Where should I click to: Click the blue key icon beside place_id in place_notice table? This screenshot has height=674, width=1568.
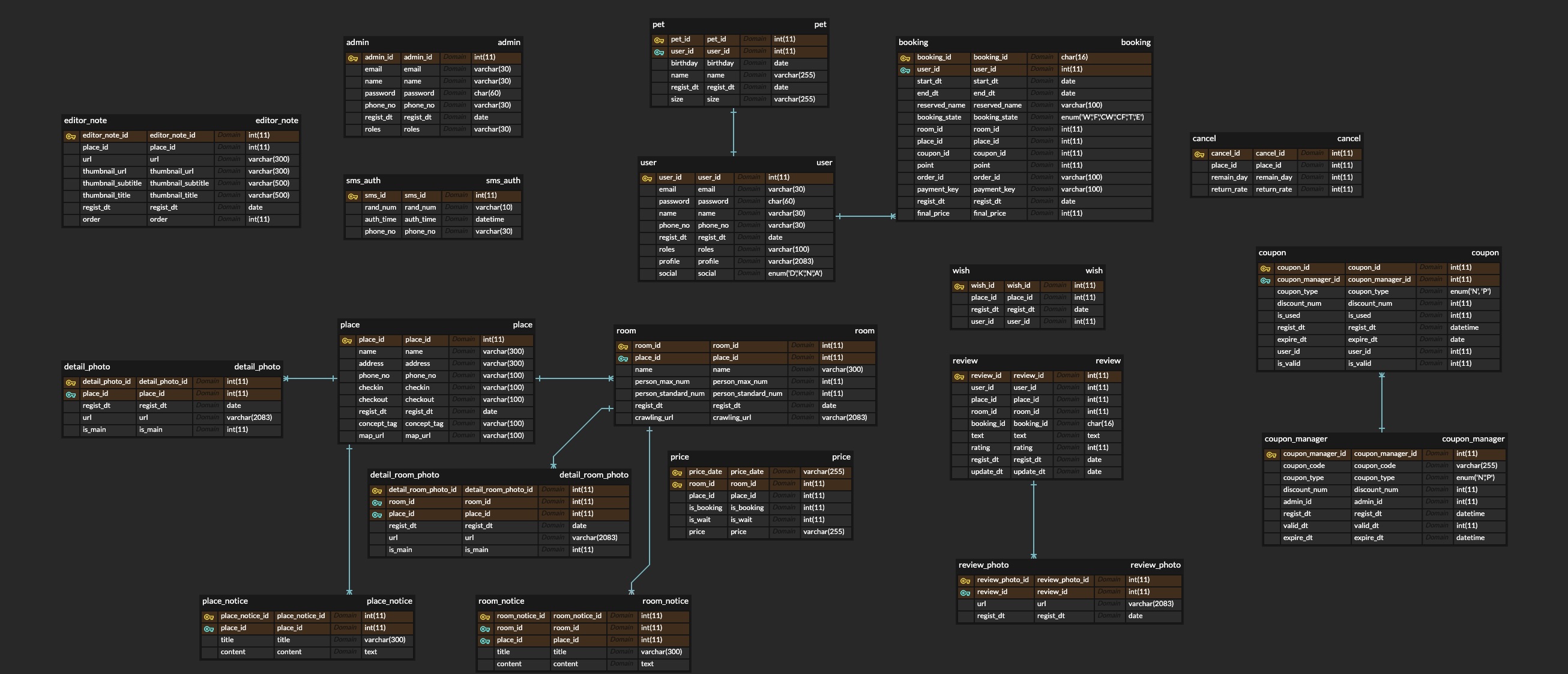pos(209,629)
